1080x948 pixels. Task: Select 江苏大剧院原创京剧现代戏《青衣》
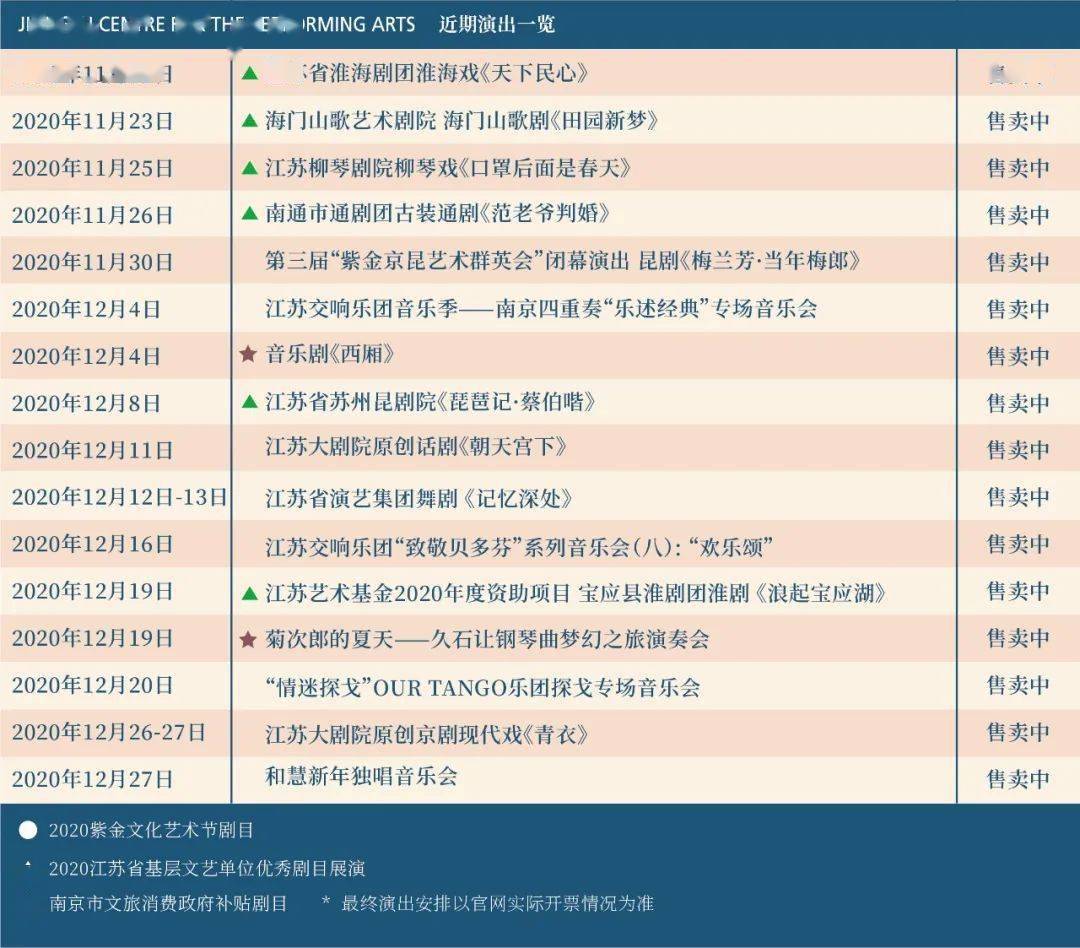tap(427, 734)
